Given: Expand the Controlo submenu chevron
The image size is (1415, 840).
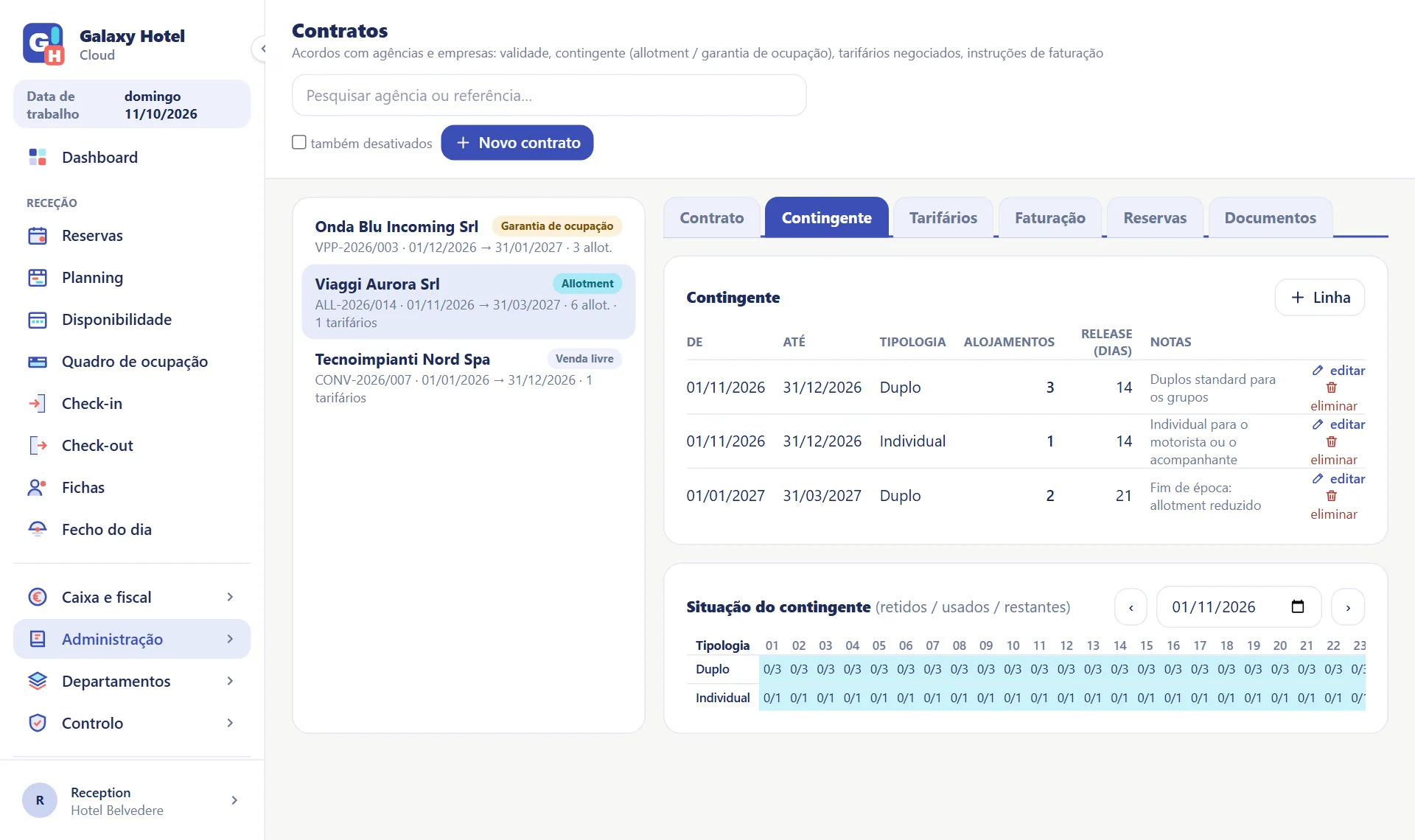Looking at the screenshot, I should pos(230,723).
